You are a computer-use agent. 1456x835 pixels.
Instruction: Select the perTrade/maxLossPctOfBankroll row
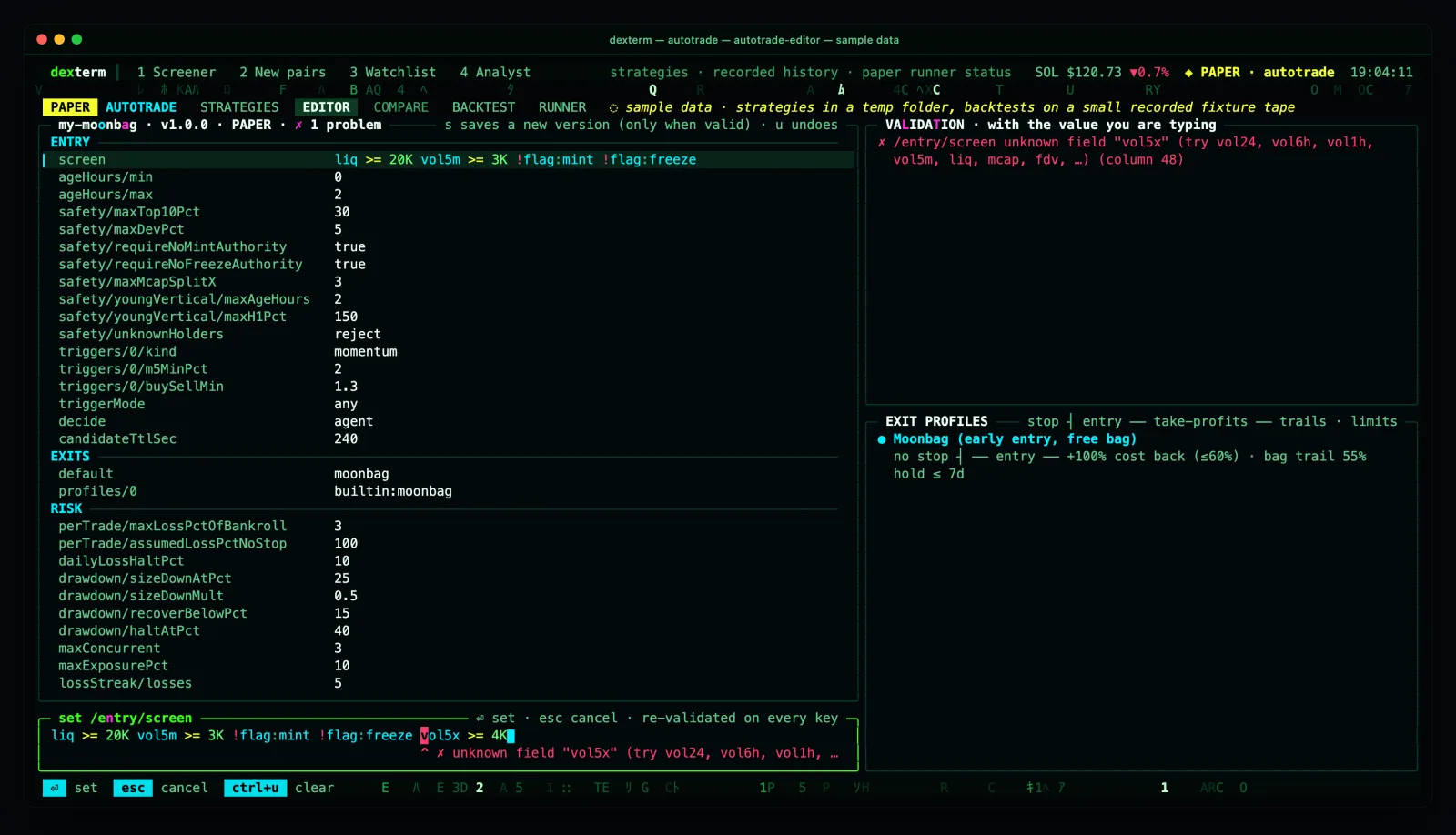pyautogui.click(x=448, y=526)
